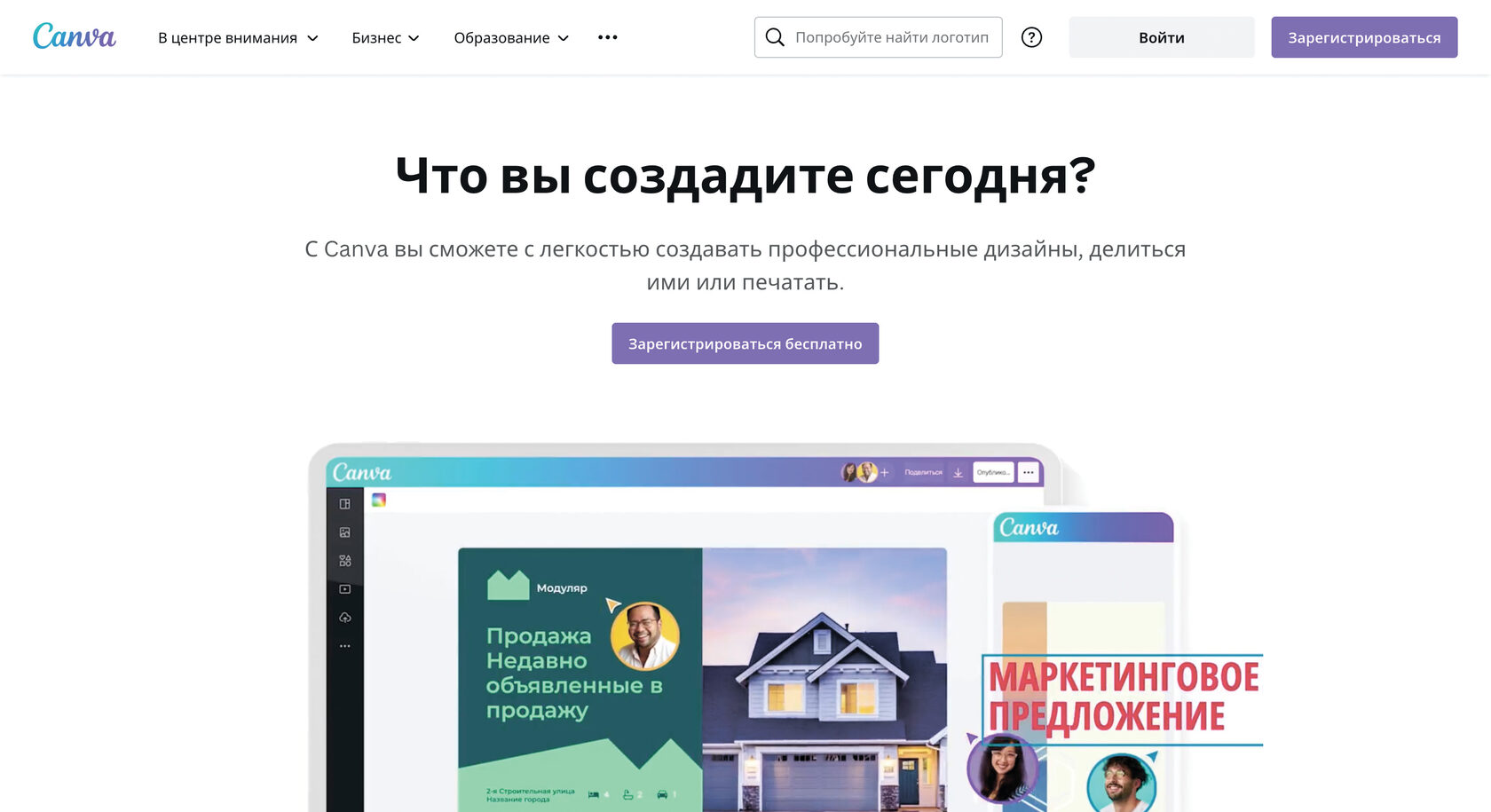The height and width of the screenshot is (812, 1491).
Task: Open the help question mark icon
Action: coord(1031,37)
